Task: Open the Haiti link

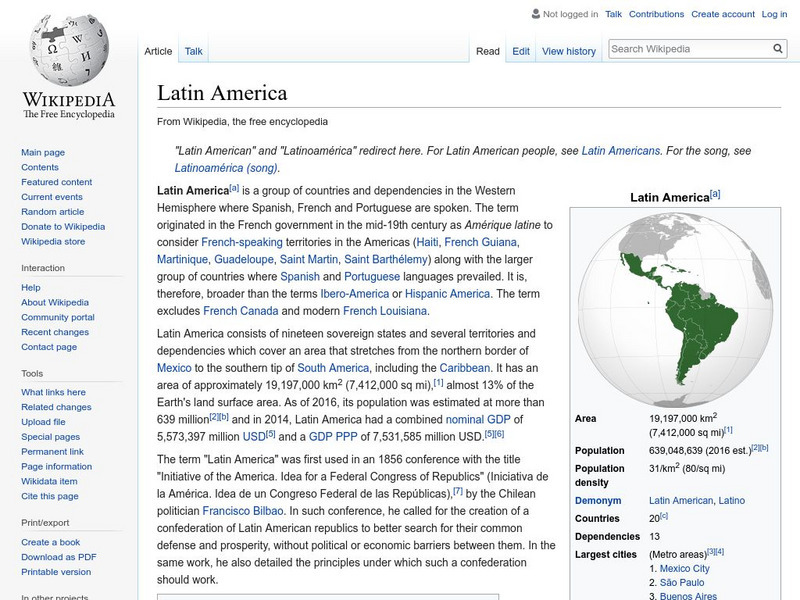Action: click(x=427, y=242)
